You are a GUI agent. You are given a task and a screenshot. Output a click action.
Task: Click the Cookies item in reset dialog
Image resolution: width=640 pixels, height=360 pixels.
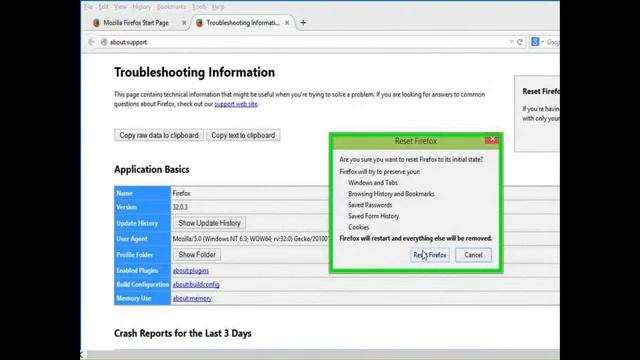coord(358,227)
